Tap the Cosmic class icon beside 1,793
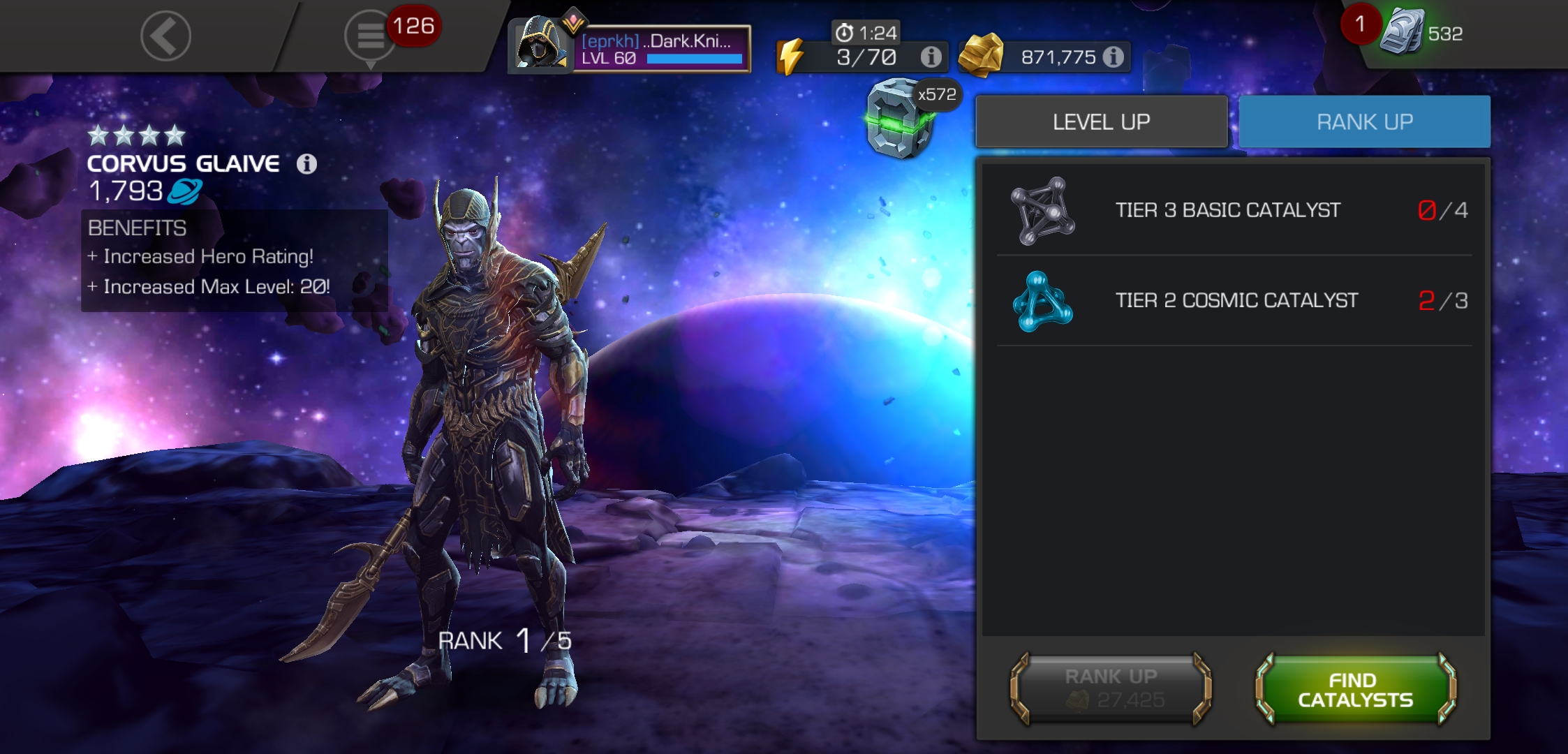This screenshot has height=754, width=1568. (x=186, y=191)
